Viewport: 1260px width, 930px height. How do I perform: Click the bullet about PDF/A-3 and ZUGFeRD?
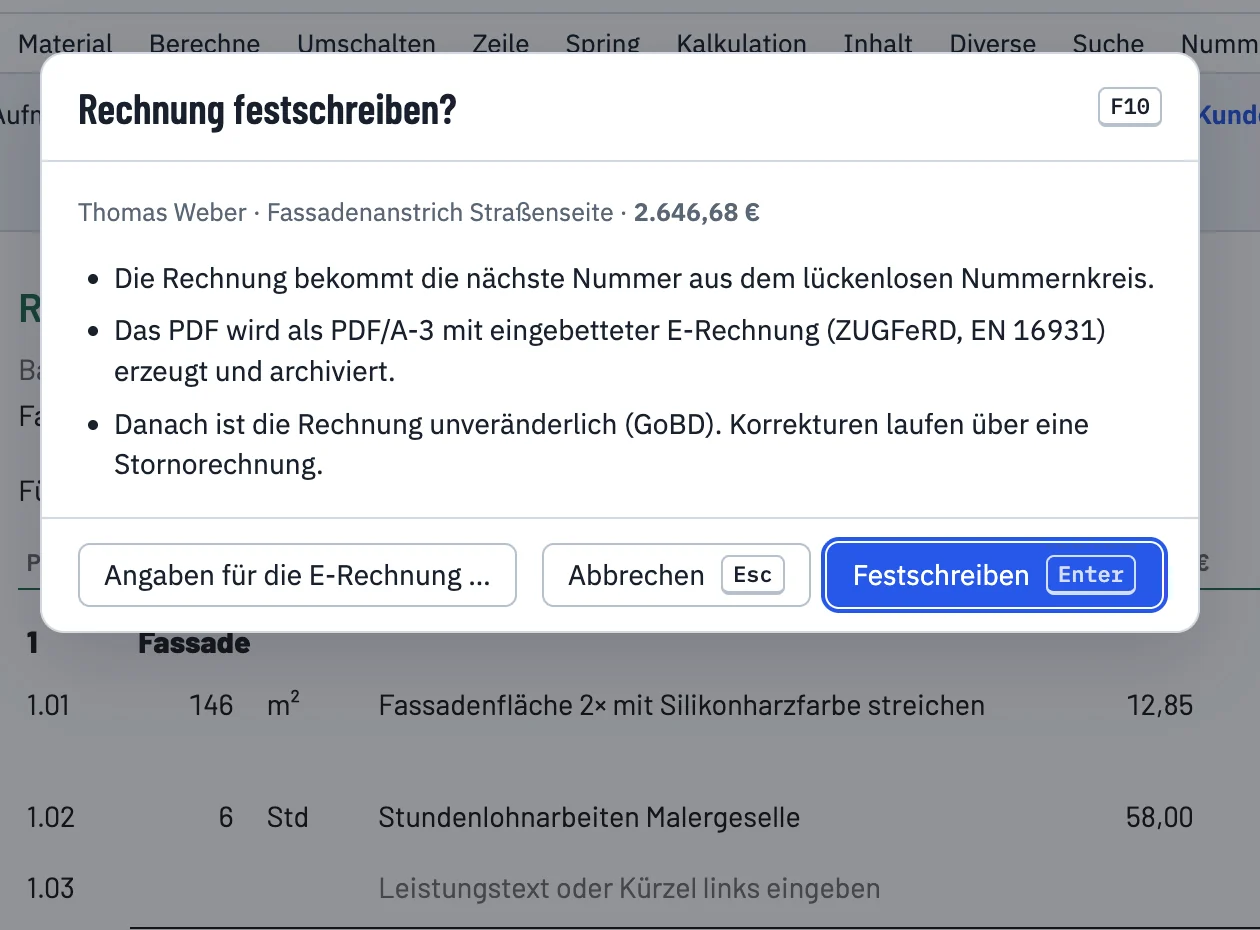[610, 351]
